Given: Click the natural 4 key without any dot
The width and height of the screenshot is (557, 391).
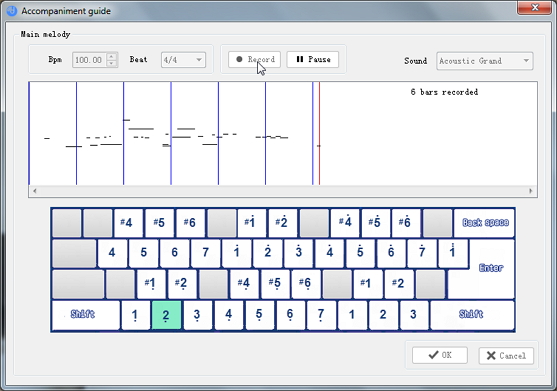Looking at the screenshot, I should tap(112, 254).
